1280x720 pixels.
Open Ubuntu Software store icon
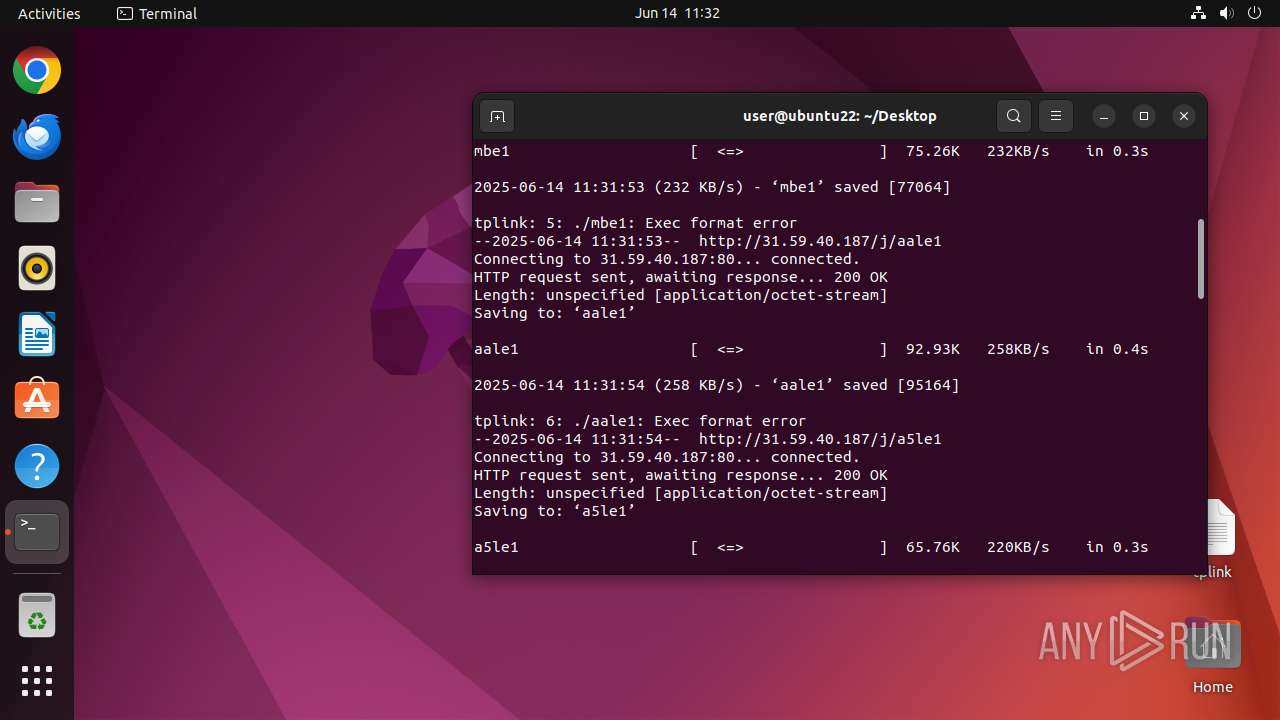pos(37,400)
